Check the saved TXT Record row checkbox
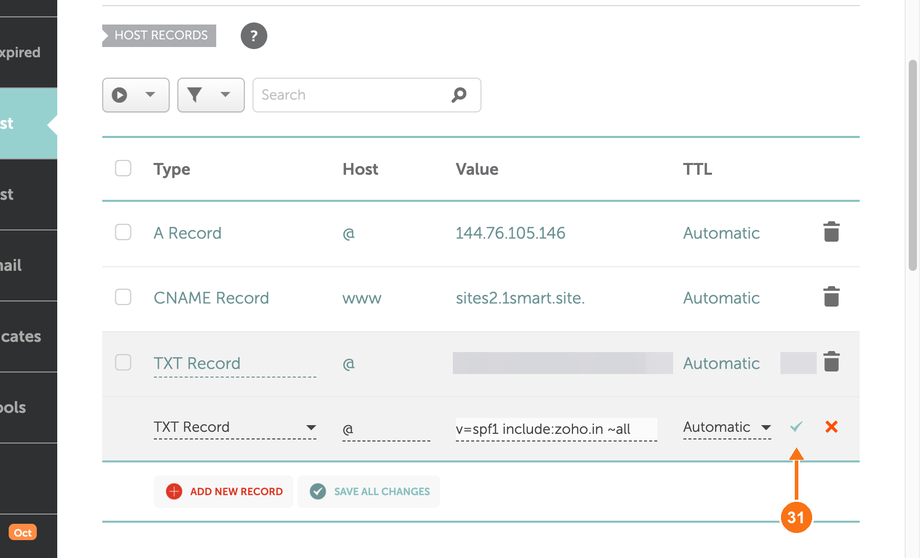 tap(123, 362)
